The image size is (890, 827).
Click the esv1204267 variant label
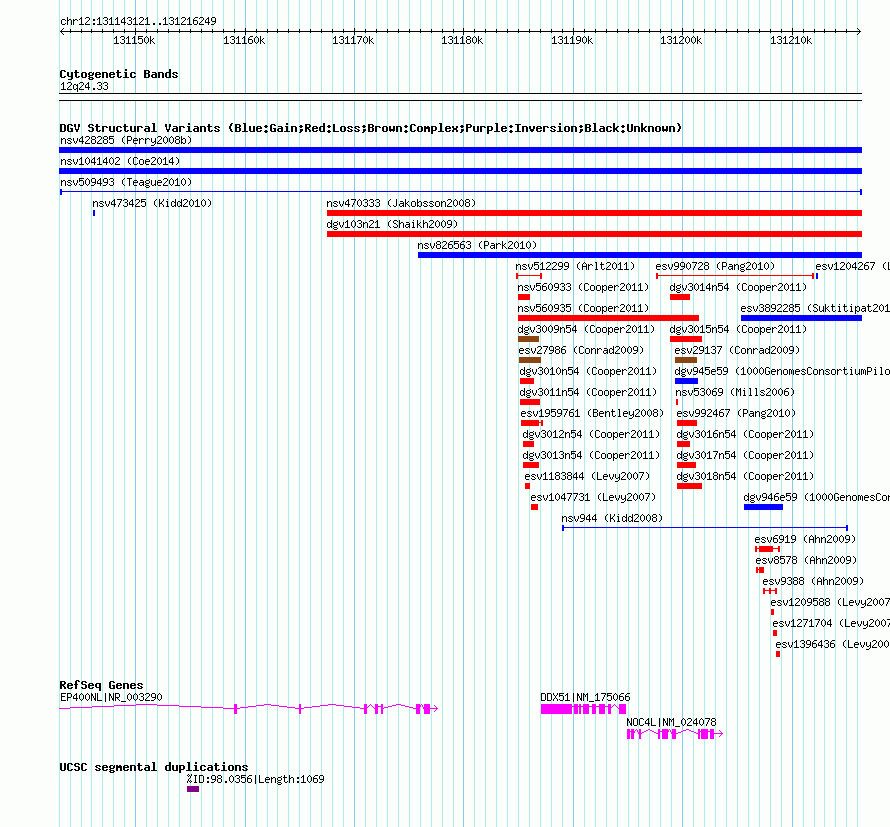(853, 266)
